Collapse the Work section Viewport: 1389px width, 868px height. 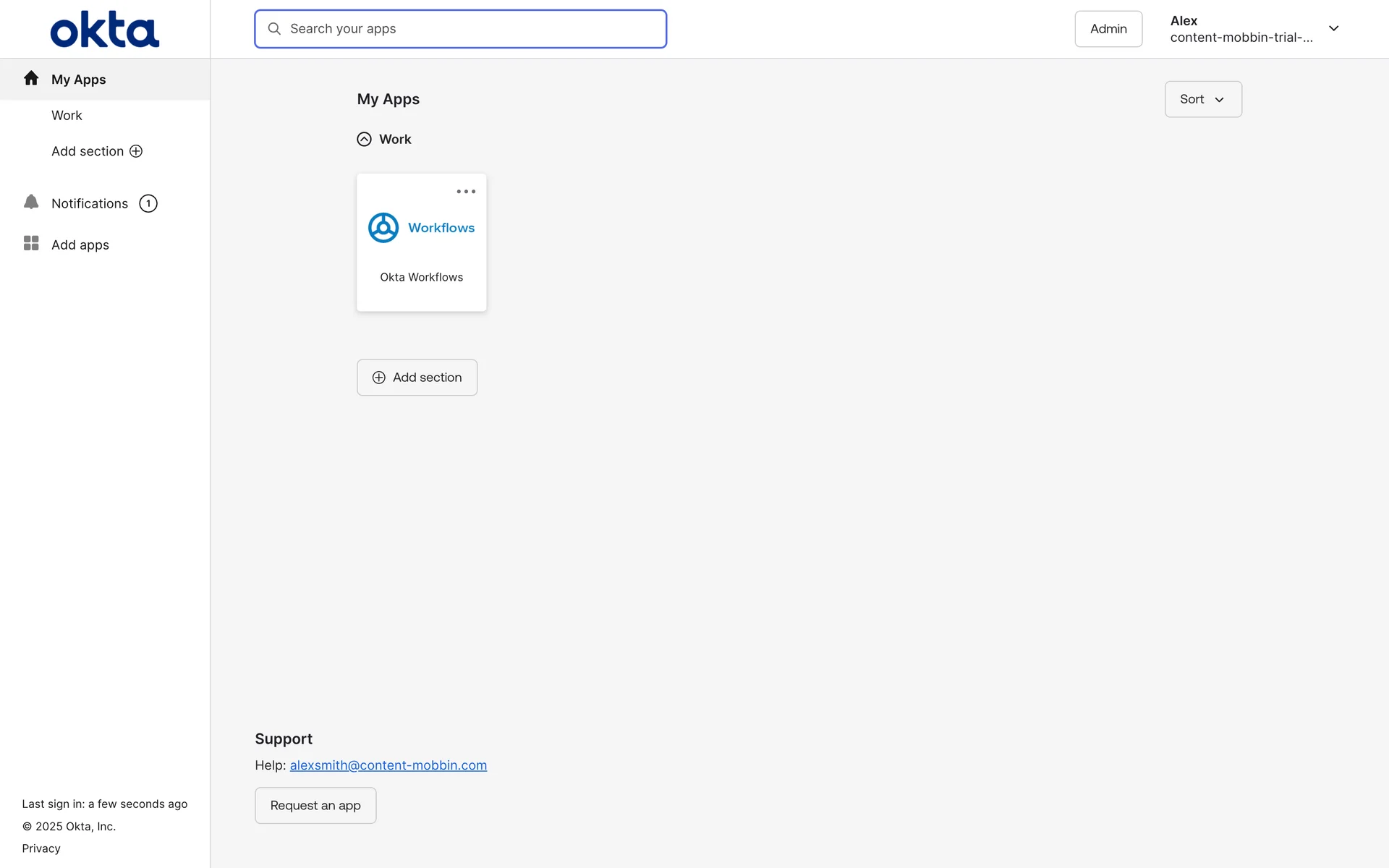[x=364, y=139]
